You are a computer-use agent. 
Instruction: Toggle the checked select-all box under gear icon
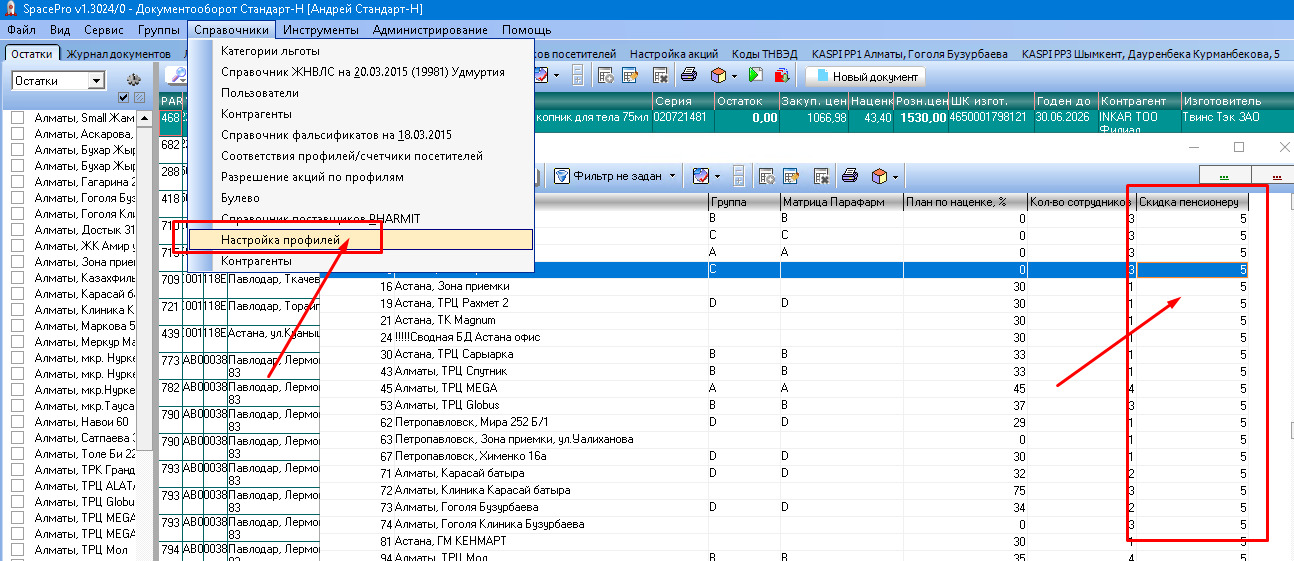point(124,97)
